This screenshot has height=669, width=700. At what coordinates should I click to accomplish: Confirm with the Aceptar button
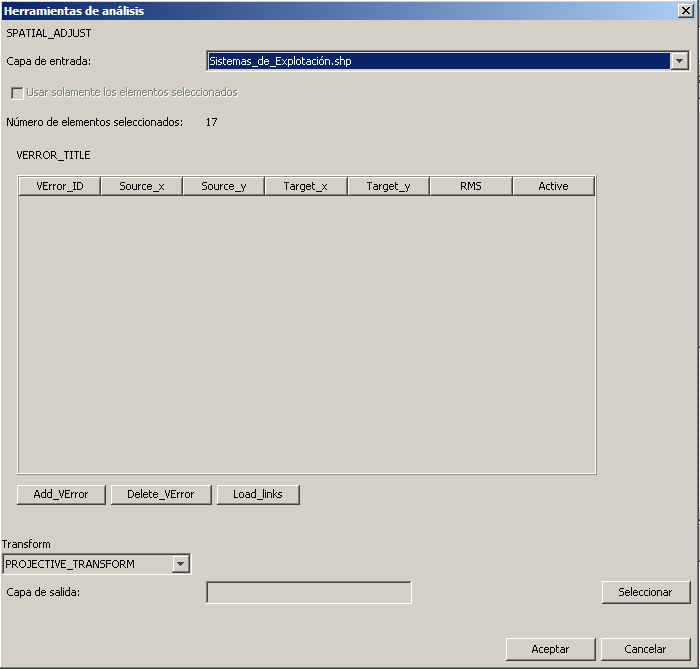550,649
